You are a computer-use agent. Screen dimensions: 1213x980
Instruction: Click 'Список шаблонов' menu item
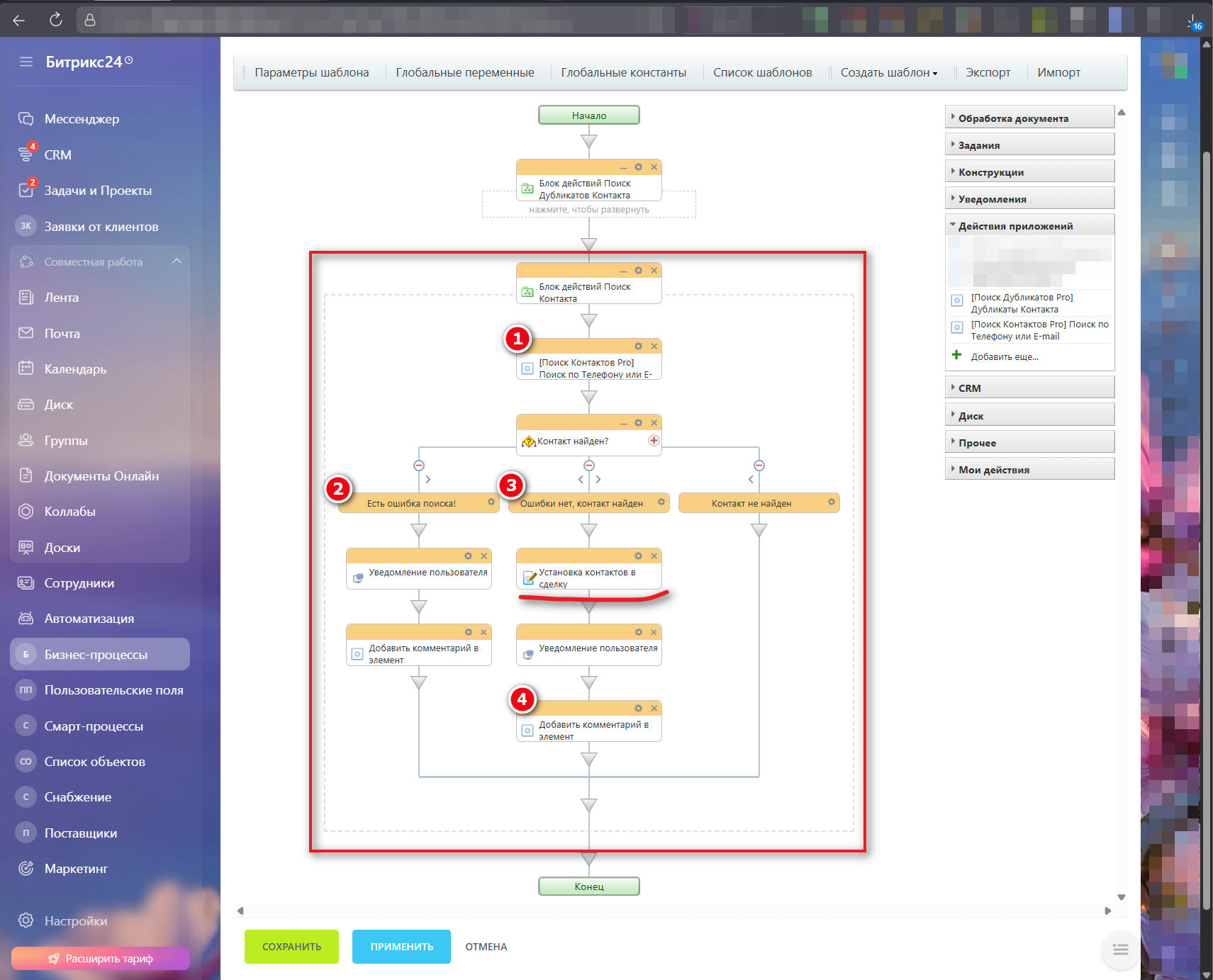(x=762, y=73)
